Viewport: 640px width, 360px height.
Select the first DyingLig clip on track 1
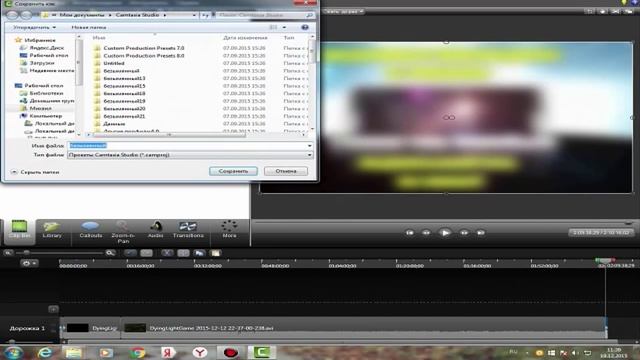(x=91, y=328)
